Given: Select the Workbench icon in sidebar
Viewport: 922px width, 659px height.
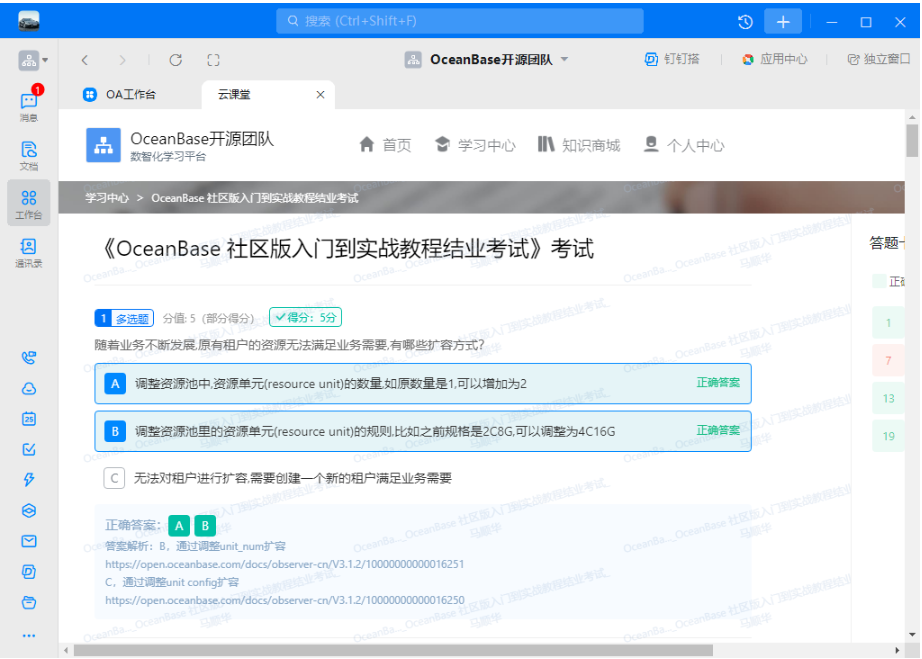Looking at the screenshot, I should click(x=29, y=204).
